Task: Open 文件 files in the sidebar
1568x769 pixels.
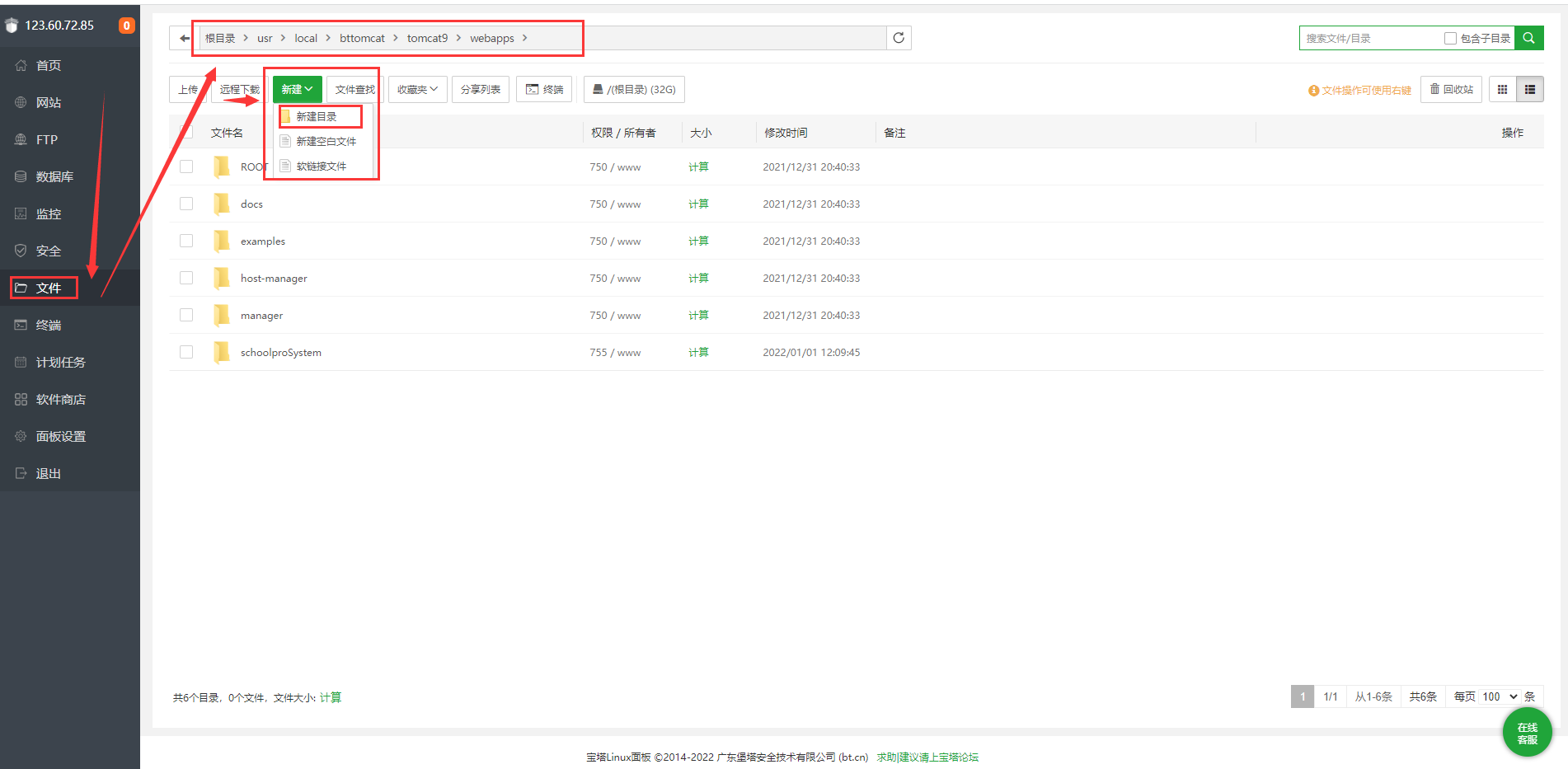Action: point(70,288)
